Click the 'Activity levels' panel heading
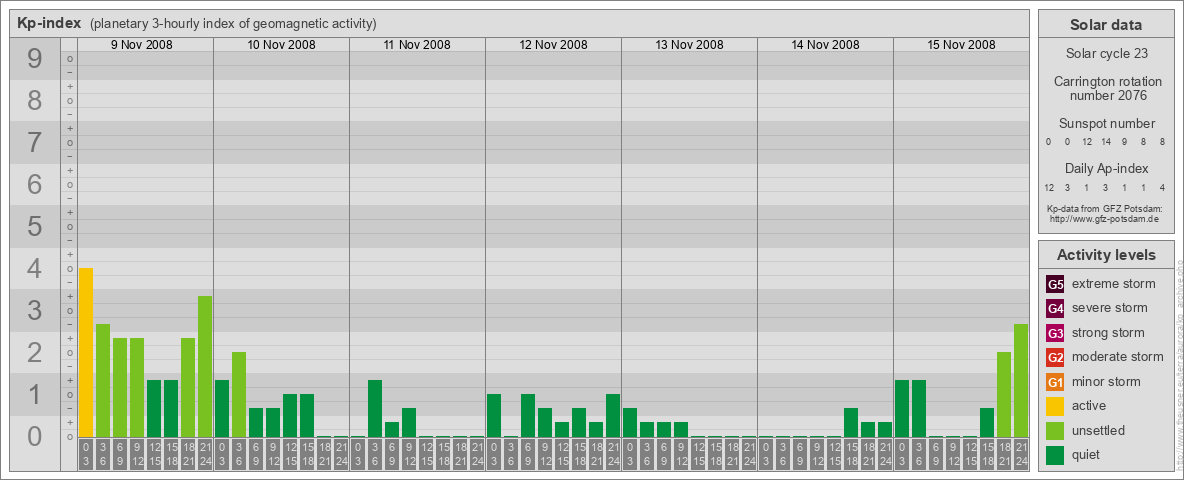Screen dimensions: 1184x480 click(x=1106, y=255)
